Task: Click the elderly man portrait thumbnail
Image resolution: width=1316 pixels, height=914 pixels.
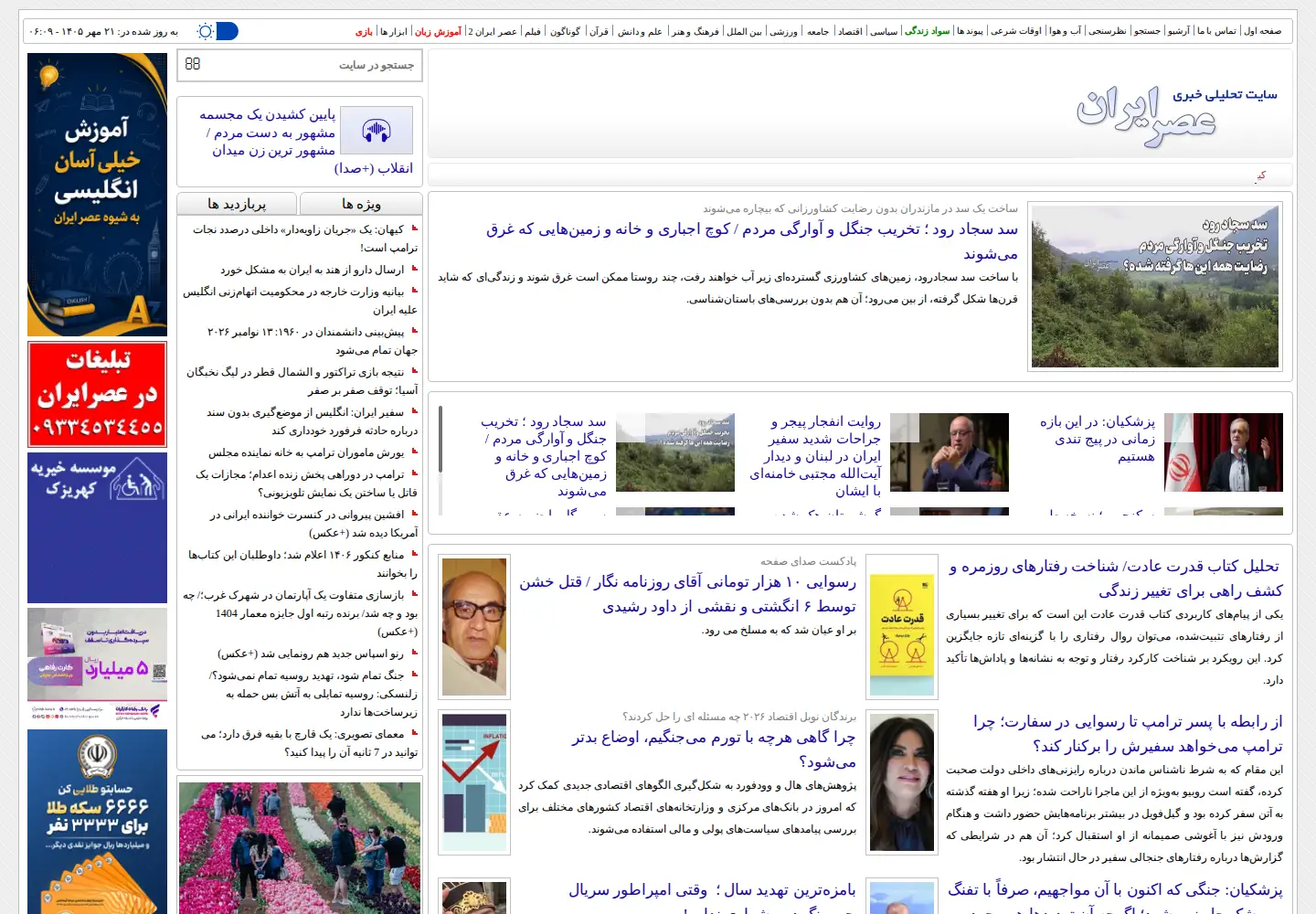Action: click(474, 626)
